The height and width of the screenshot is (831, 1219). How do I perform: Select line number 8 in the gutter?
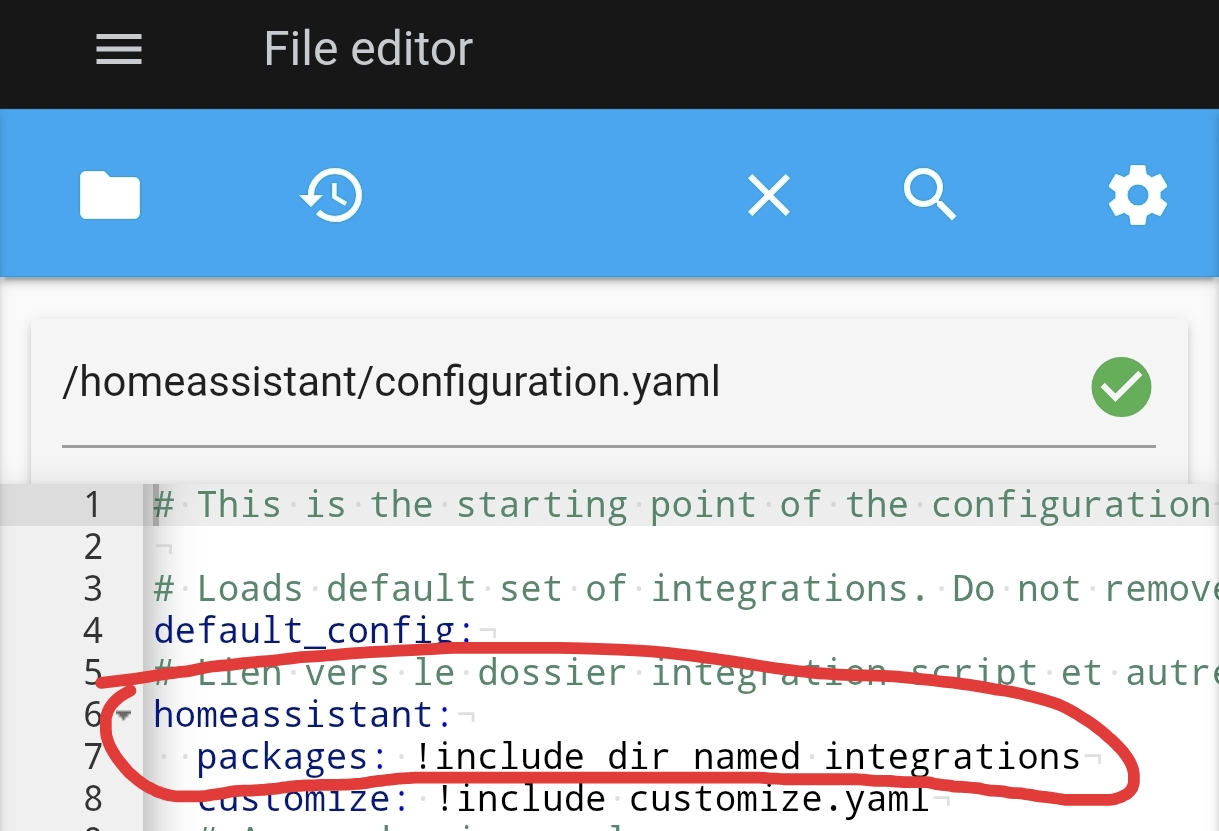point(92,799)
